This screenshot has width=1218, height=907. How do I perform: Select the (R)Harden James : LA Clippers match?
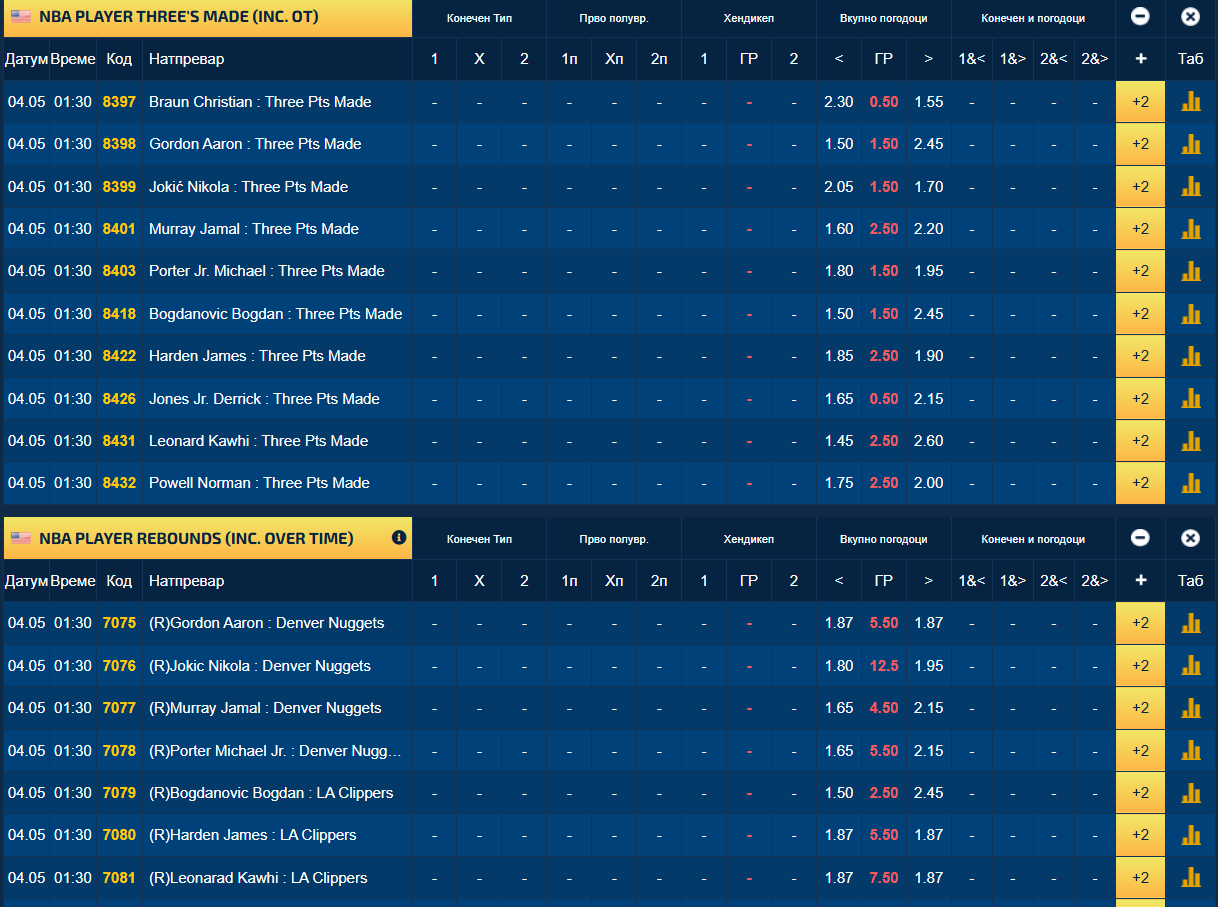(x=253, y=835)
